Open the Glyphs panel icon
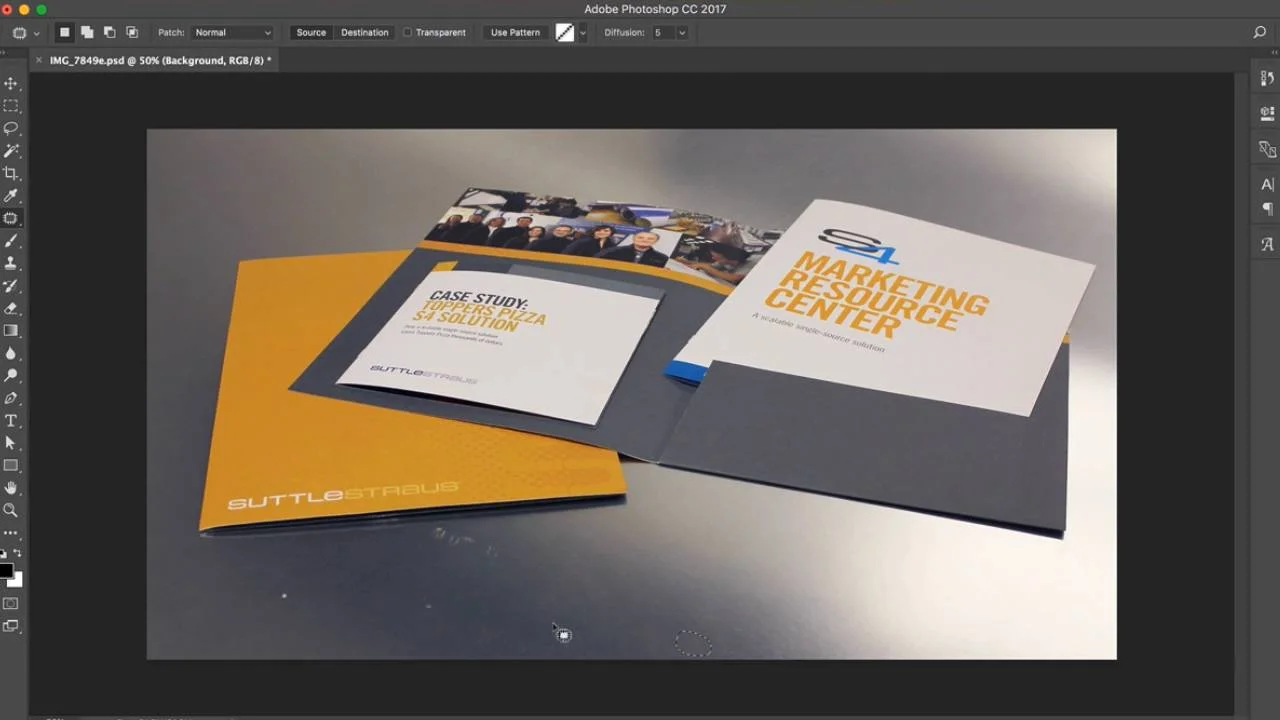The image size is (1280, 720). click(1267, 244)
